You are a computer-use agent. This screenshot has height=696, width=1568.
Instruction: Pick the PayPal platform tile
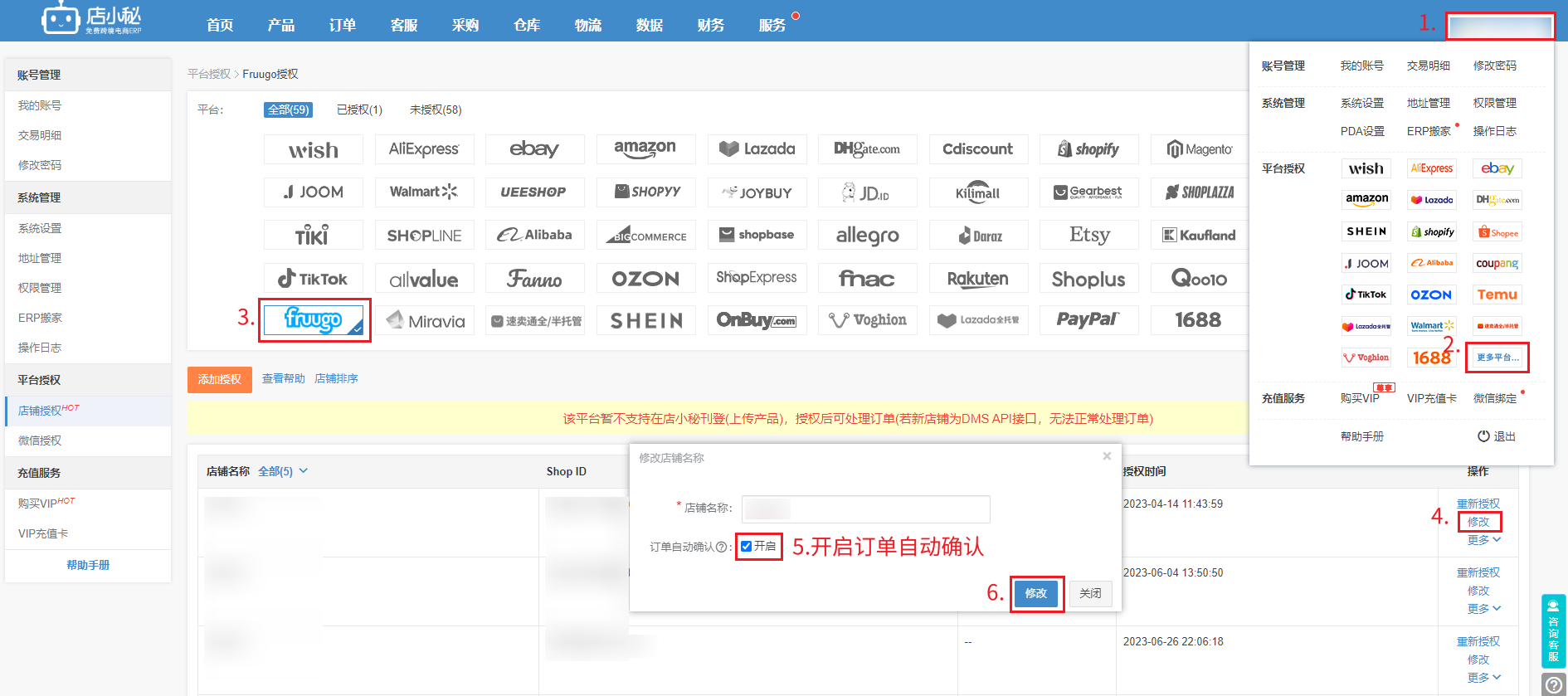[1088, 320]
